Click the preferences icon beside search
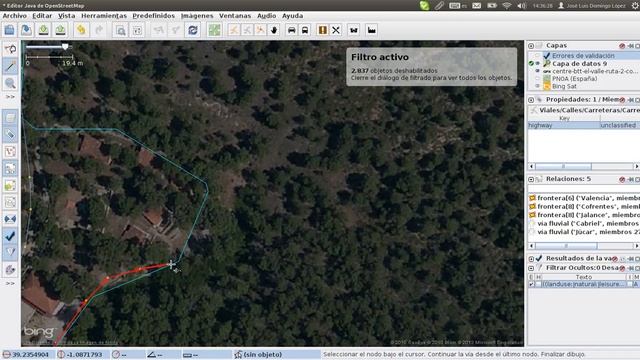 click(x=137, y=30)
